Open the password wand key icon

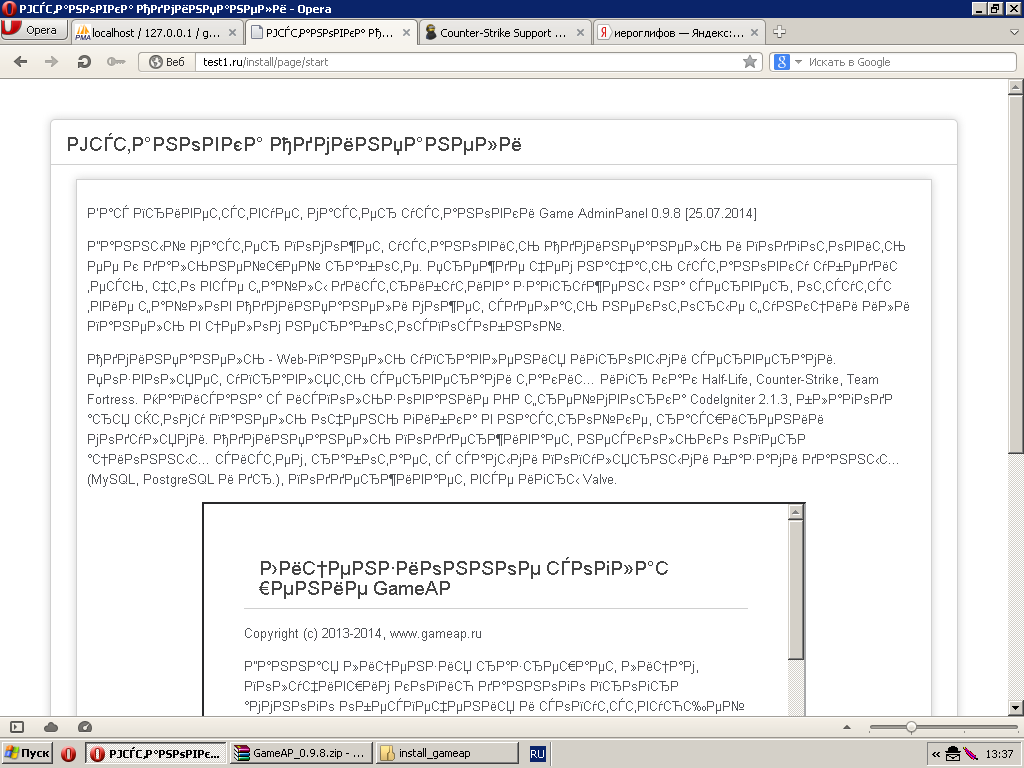116,62
